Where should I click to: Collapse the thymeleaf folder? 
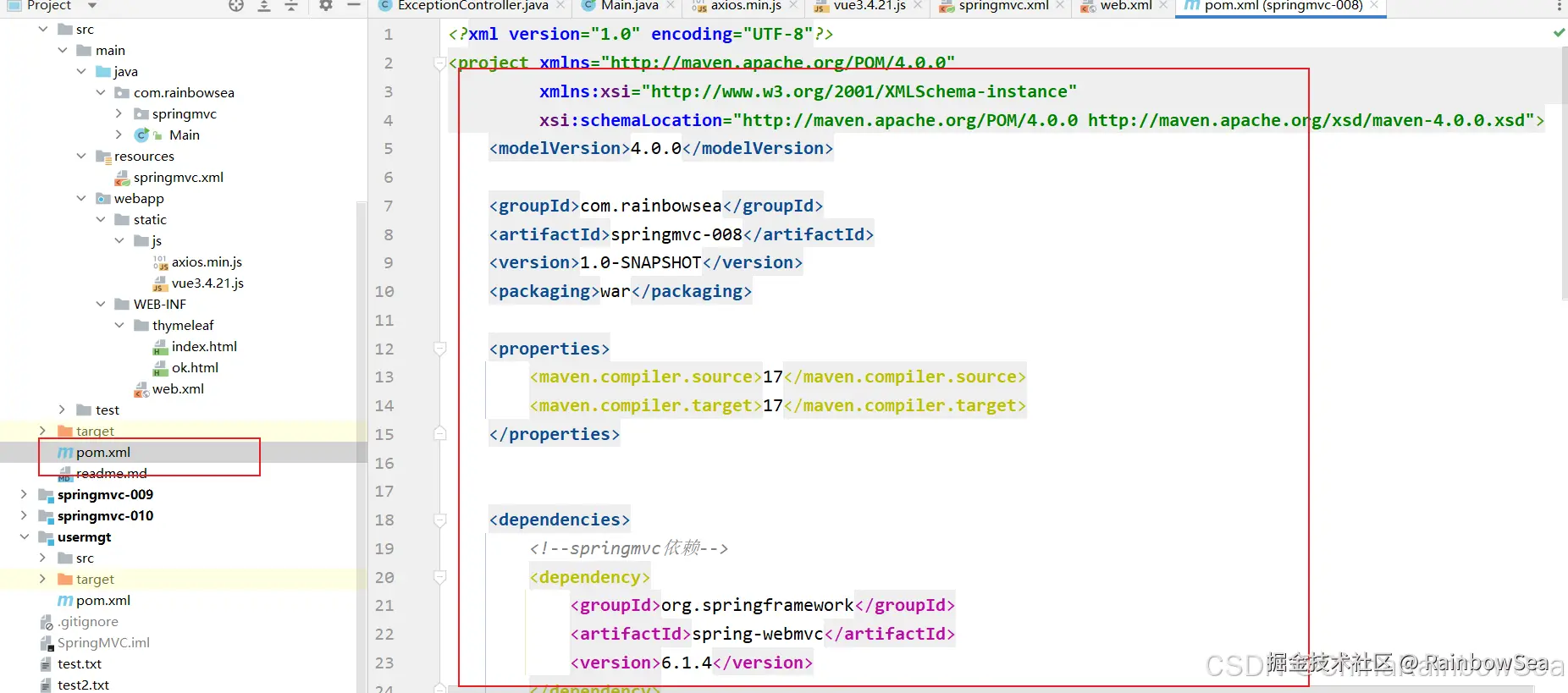click(119, 325)
